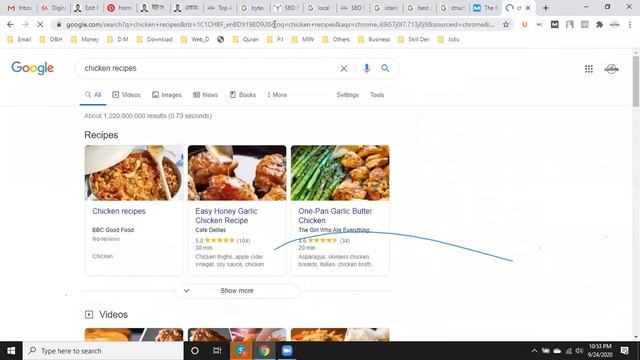Image resolution: width=640 pixels, height=360 pixels.
Task: Click the site lock icon in address bar
Action: tap(59, 24)
